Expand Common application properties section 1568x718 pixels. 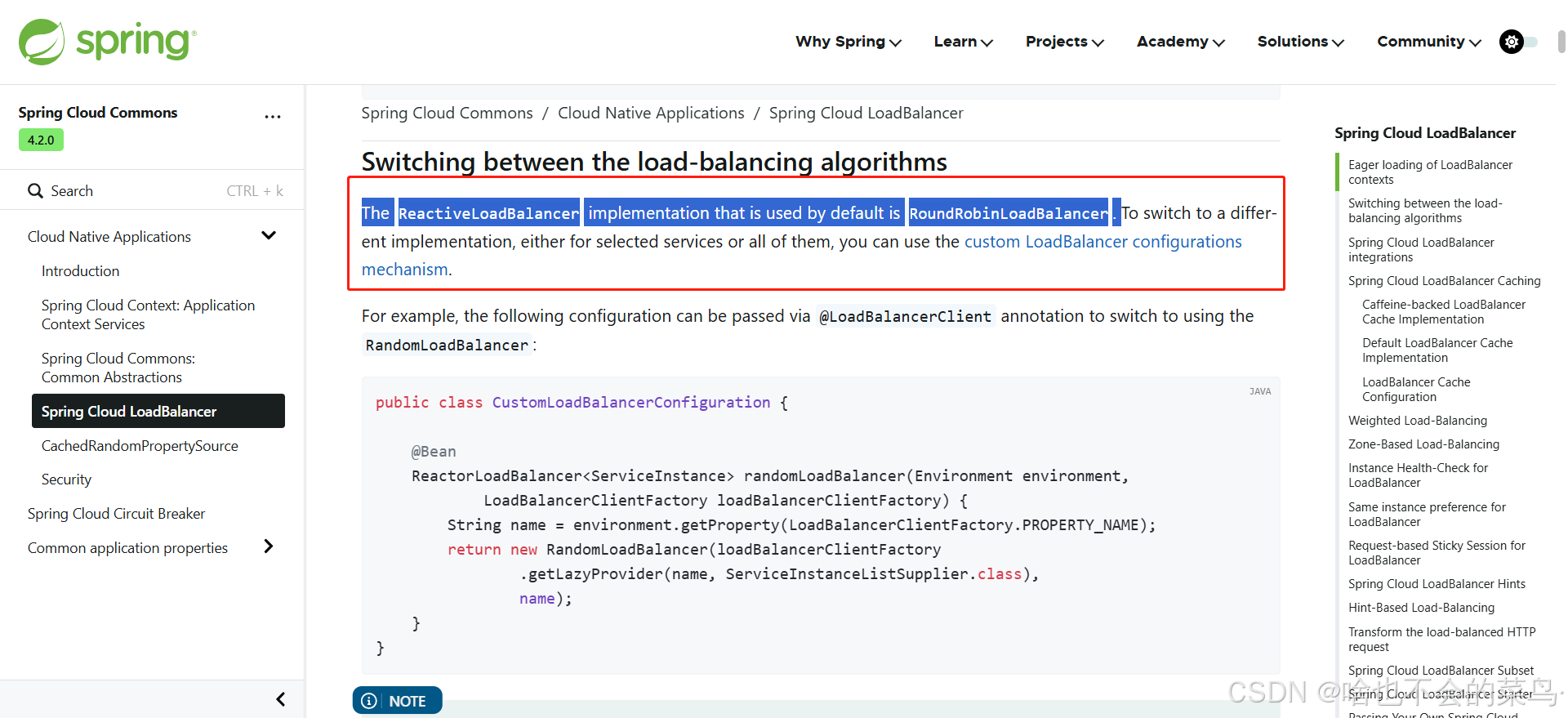(269, 546)
